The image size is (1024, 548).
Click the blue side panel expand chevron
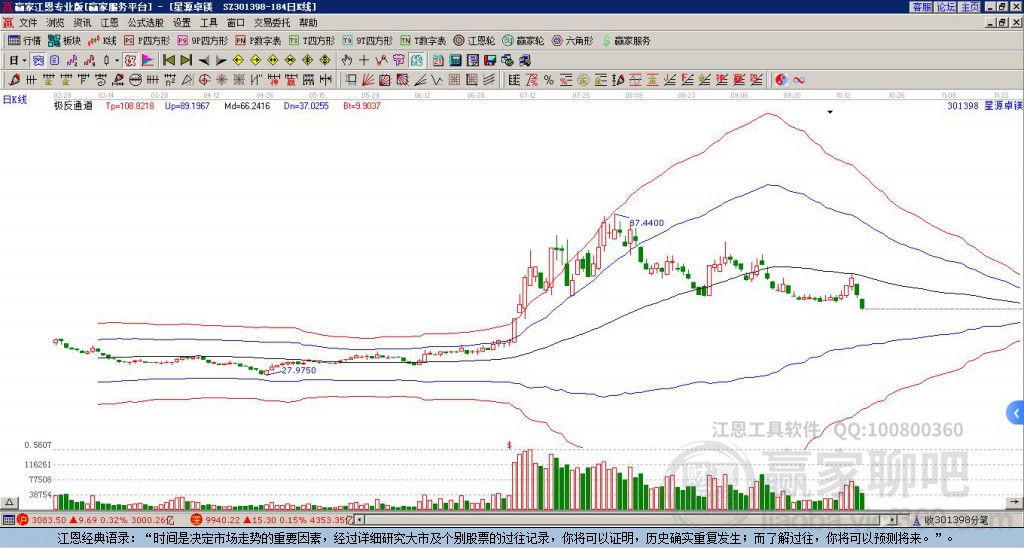(1016, 413)
